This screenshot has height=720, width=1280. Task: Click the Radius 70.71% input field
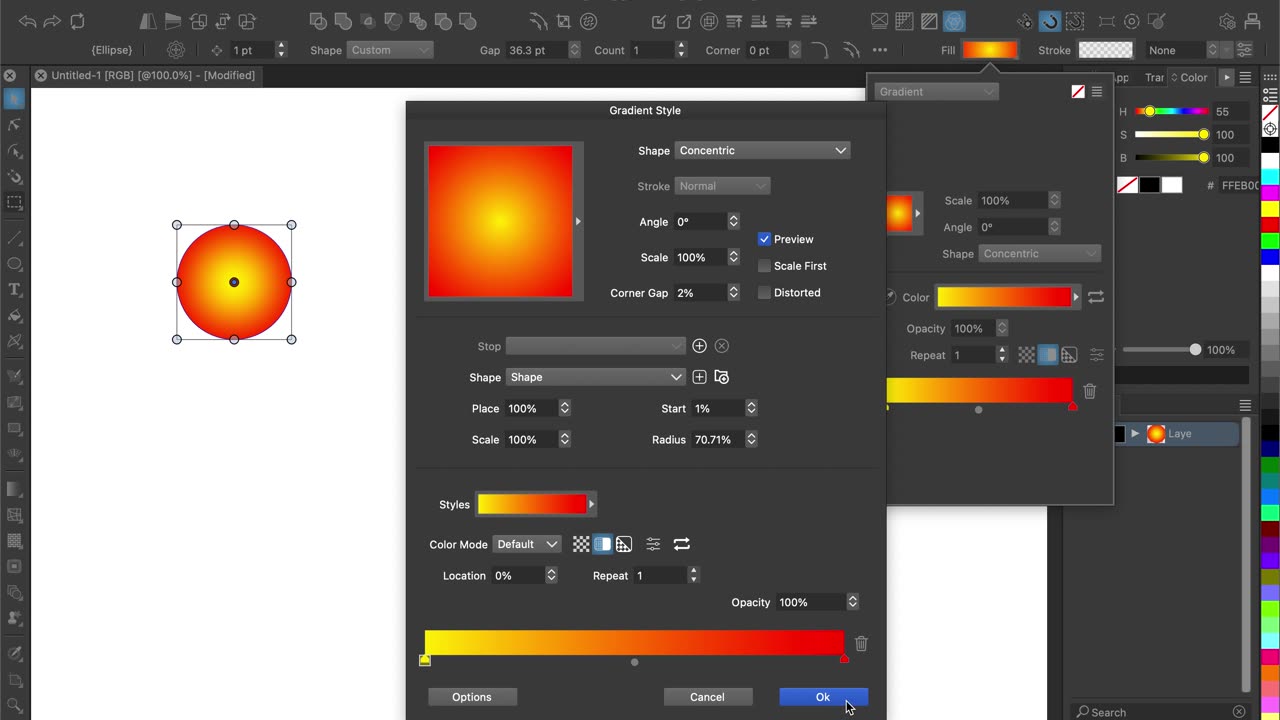click(x=717, y=440)
